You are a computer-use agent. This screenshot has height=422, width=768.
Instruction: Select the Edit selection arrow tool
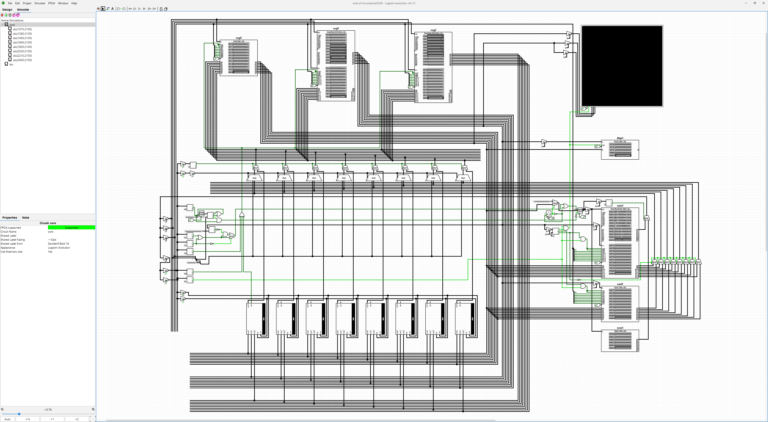coord(103,9)
